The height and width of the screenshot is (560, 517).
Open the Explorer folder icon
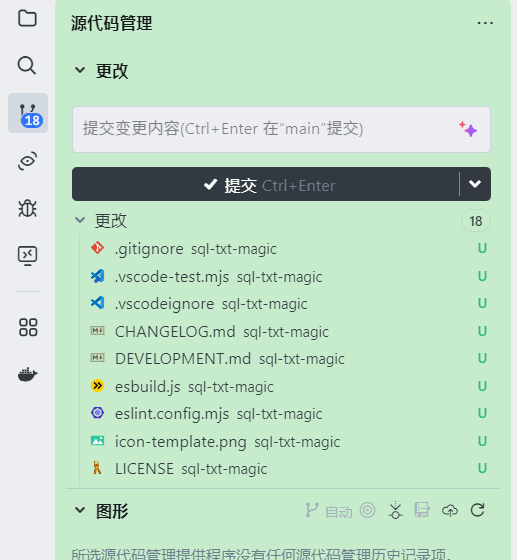coord(27,19)
